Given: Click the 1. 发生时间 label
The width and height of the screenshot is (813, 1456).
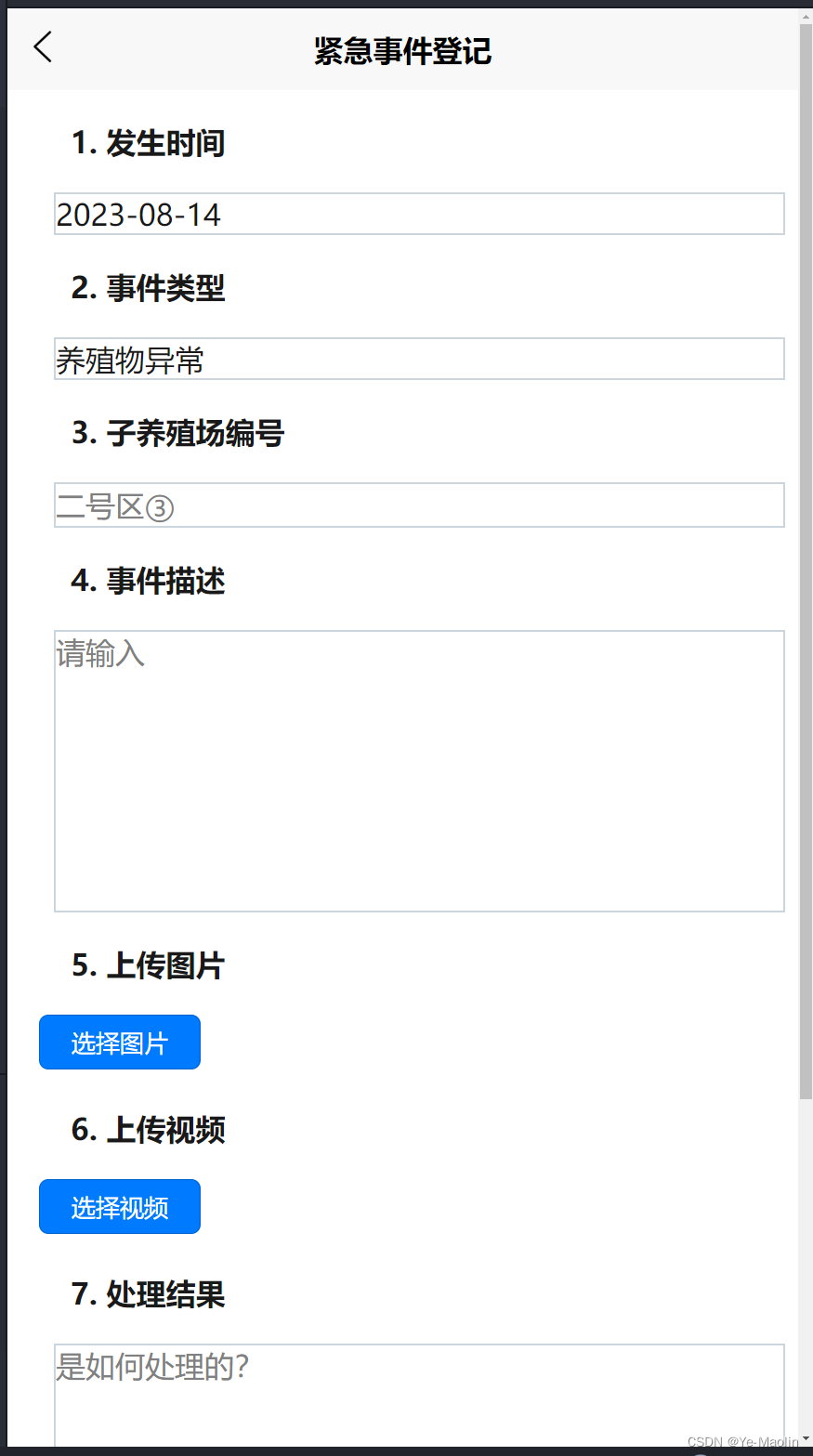Looking at the screenshot, I should point(149,143).
